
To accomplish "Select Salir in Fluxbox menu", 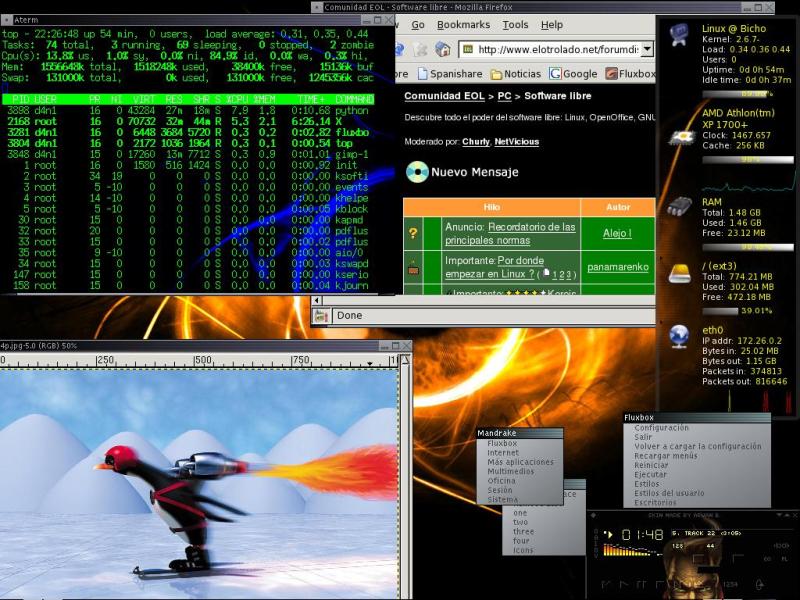I will [697, 437].
